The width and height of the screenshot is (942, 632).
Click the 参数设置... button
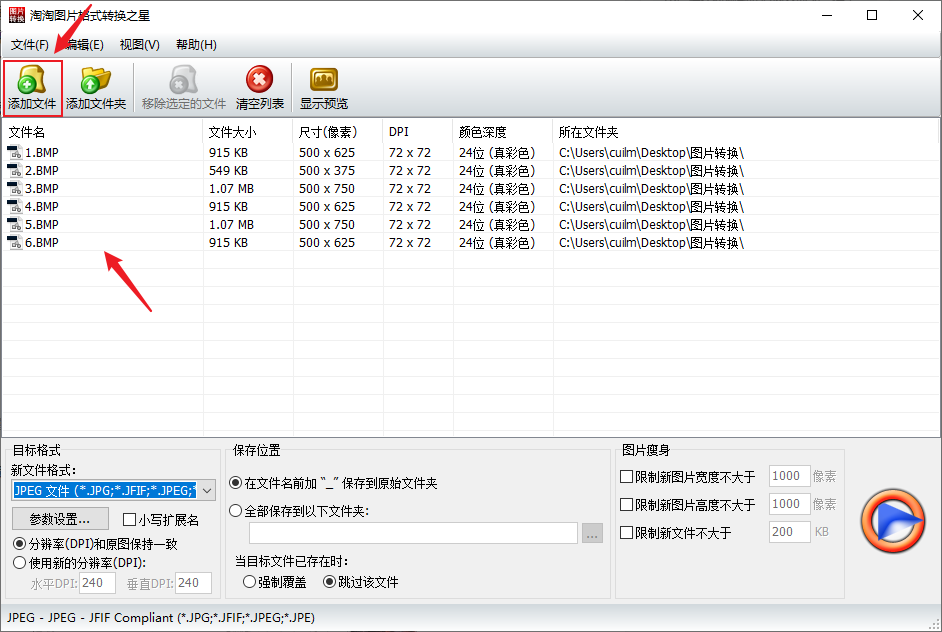coord(60,519)
